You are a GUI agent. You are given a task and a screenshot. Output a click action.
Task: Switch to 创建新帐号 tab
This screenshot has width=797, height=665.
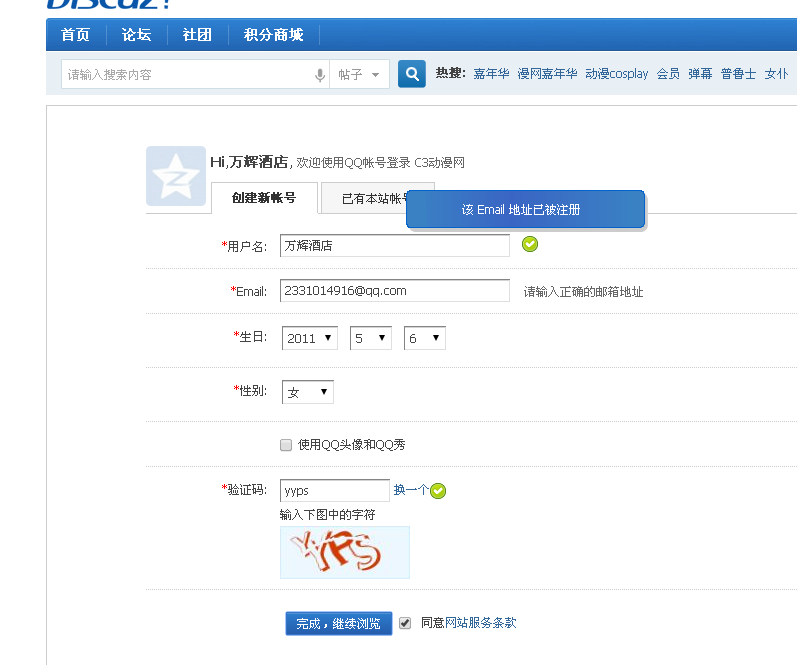tap(264, 198)
